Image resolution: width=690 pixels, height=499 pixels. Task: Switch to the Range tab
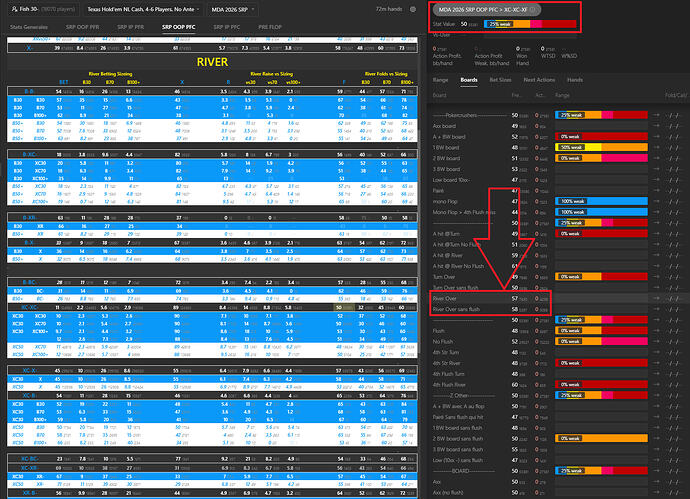point(440,80)
